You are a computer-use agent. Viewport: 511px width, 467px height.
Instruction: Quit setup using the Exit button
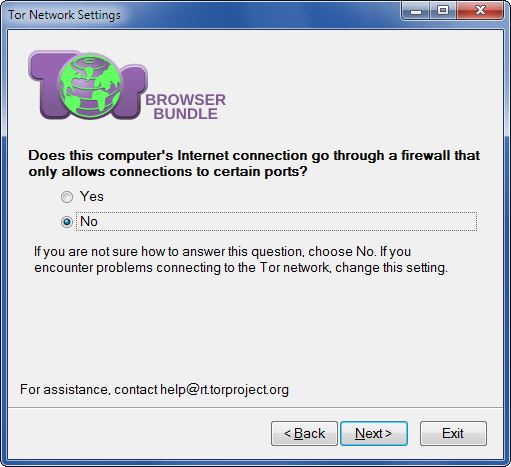(x=453, y=433)
